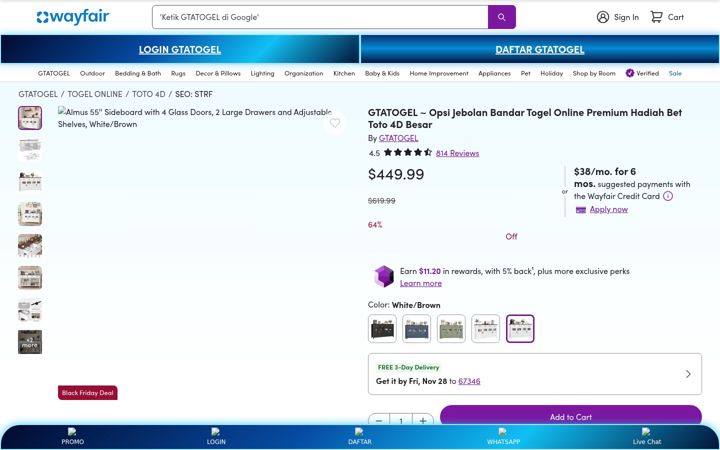Open the Decor & Pillows menu
Viewport: 720px width, 450px height.
[x=218, y=73]
